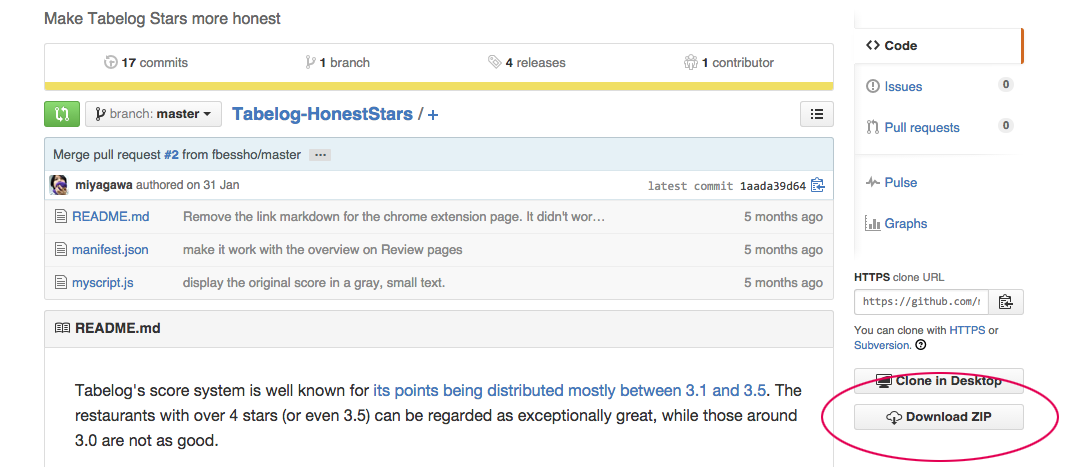The image size is (1069, 467).
Task: Click the file icon beside README.md row
Action: [x=61, y=217]
